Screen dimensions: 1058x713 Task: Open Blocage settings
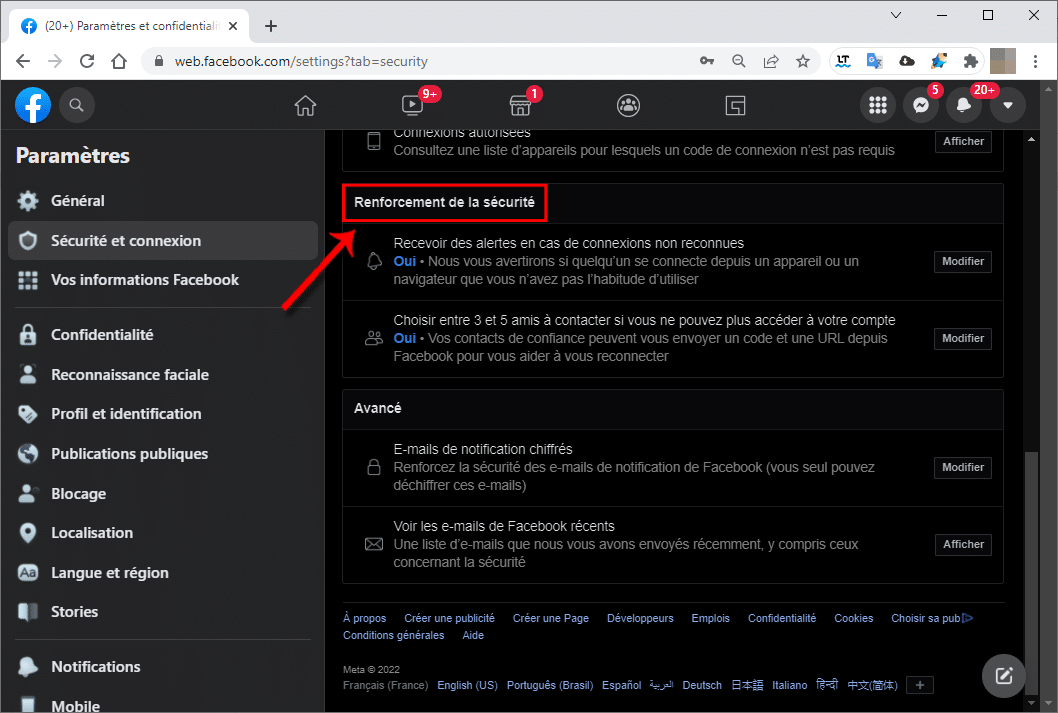pos(163,494)
